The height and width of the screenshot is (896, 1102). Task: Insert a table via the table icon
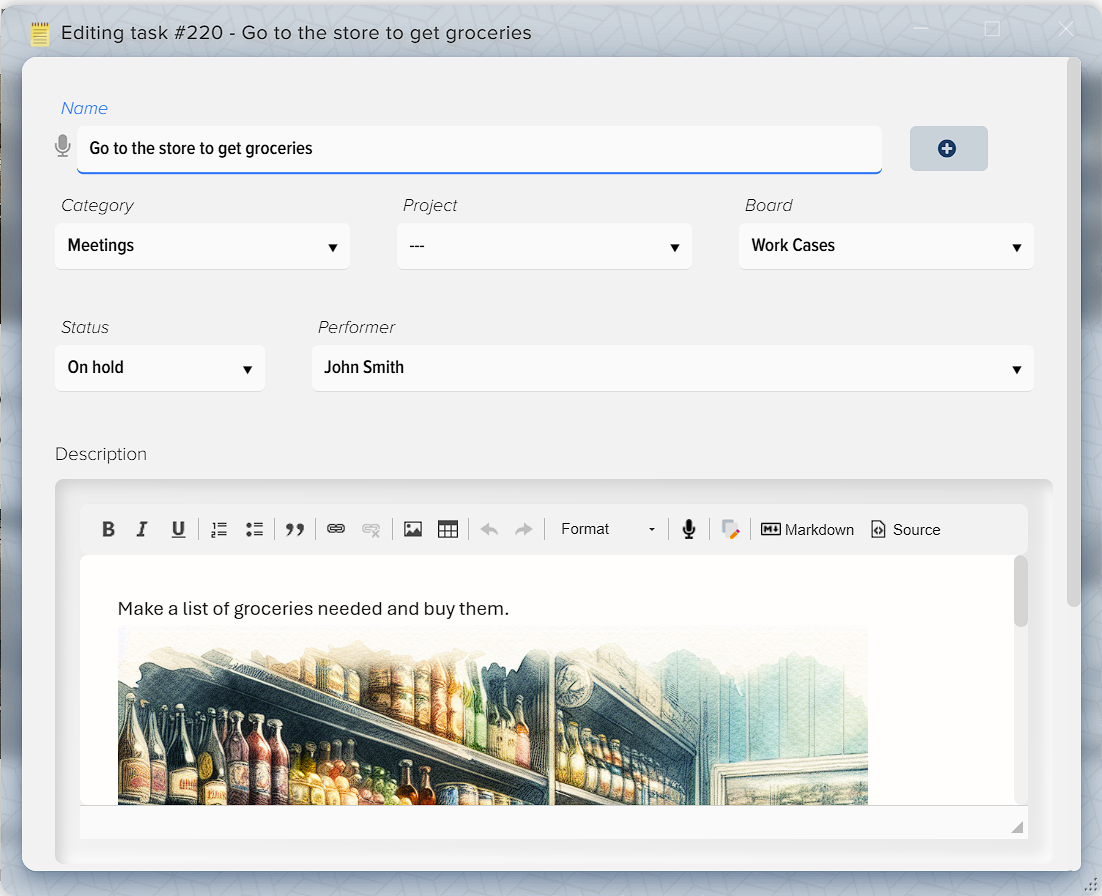coord(448,529)
